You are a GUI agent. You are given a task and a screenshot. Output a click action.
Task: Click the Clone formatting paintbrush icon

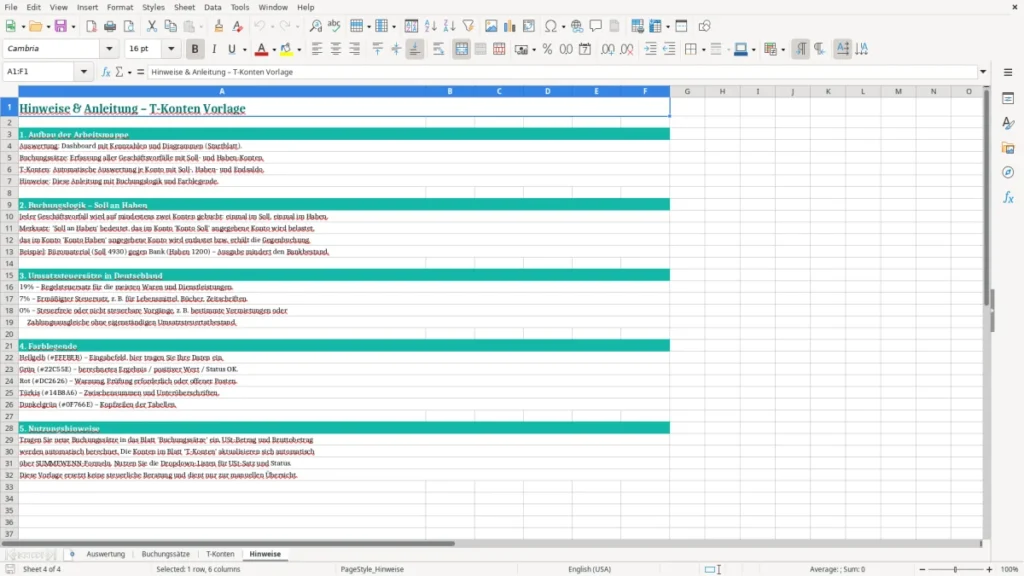click(219, 26)
